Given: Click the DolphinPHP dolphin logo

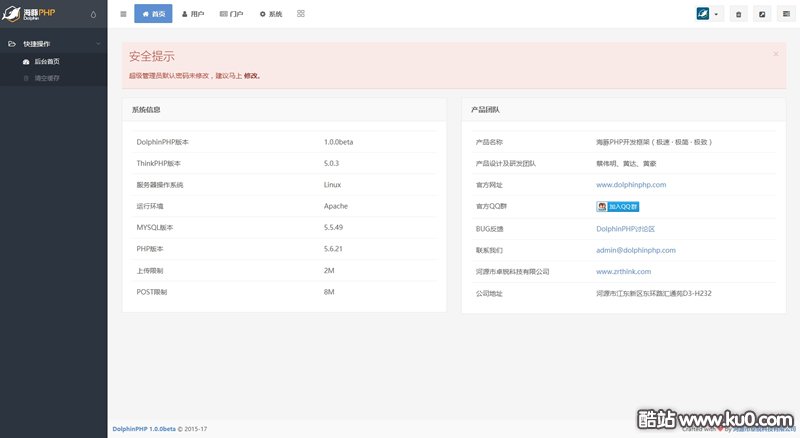Looking at the screenshot, I should (x=28, y=14).
